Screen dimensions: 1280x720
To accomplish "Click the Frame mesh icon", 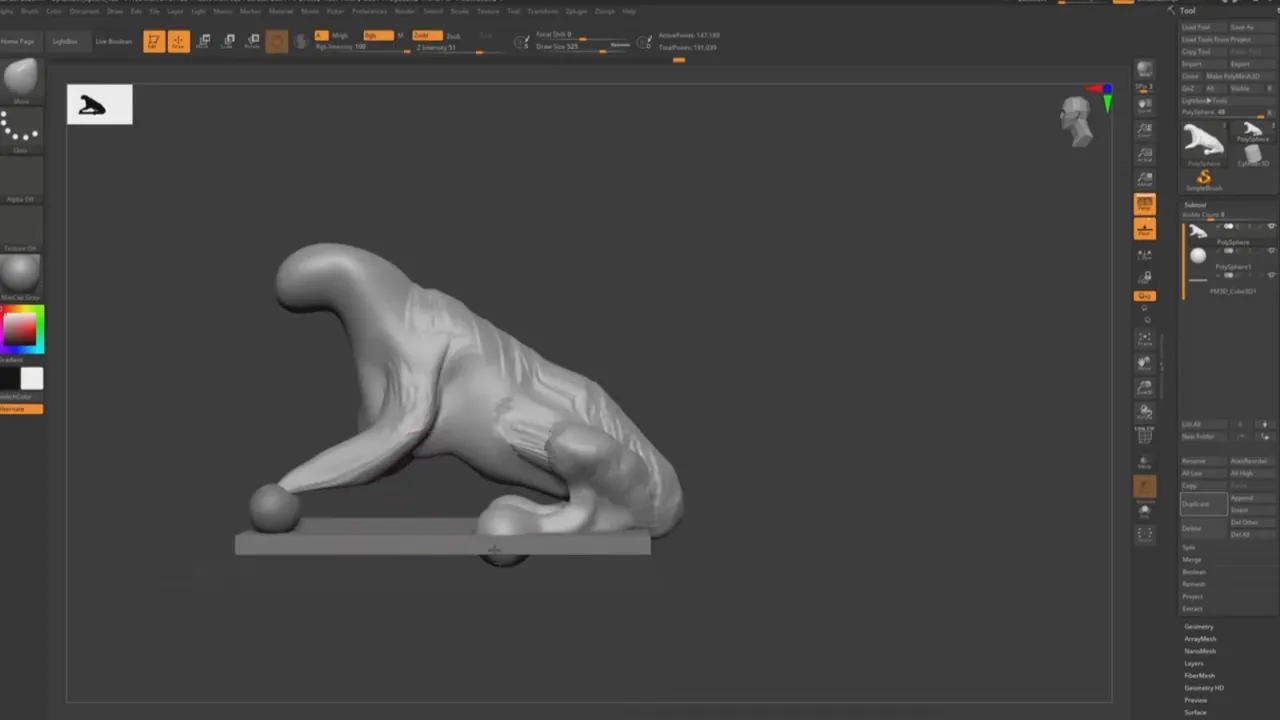I will pyautogui.click(x=1145, y=338).
